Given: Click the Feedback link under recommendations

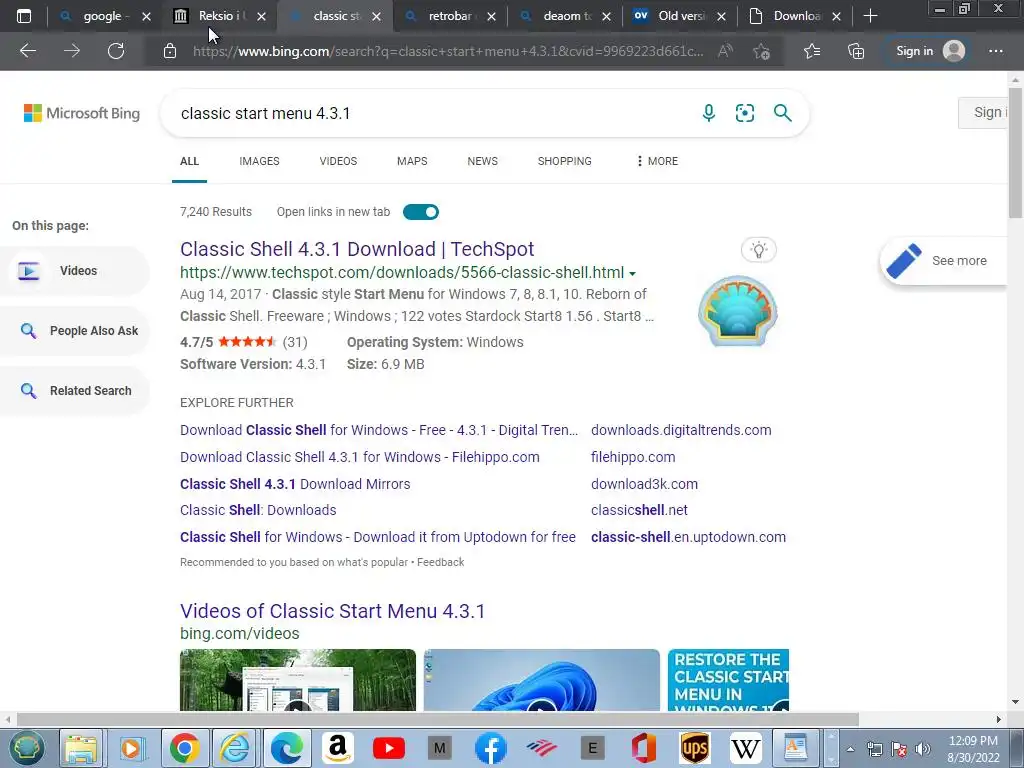Looking at the screenshot, I should pos(440,562).
